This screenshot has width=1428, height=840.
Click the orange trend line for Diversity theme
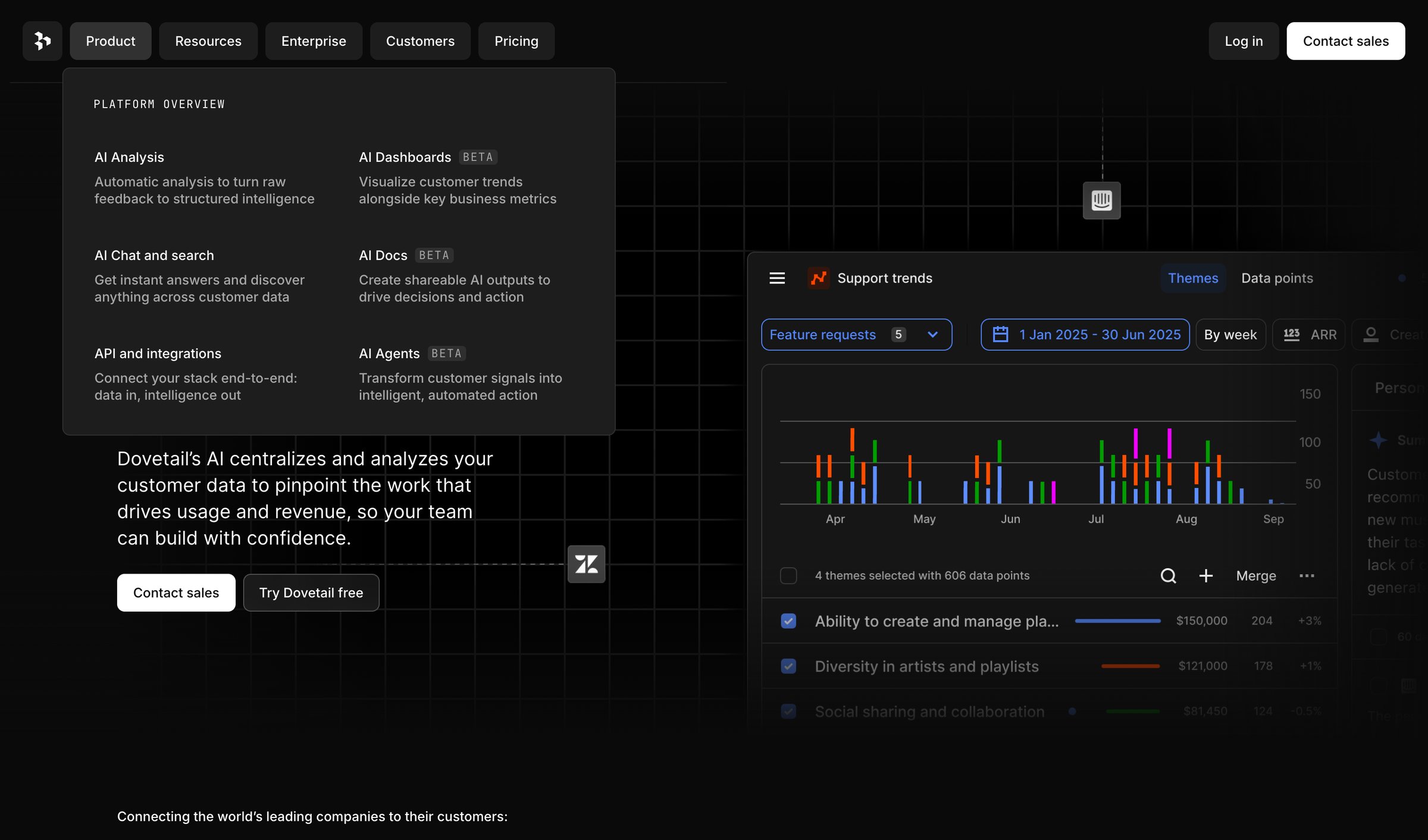coord(1130,666)
